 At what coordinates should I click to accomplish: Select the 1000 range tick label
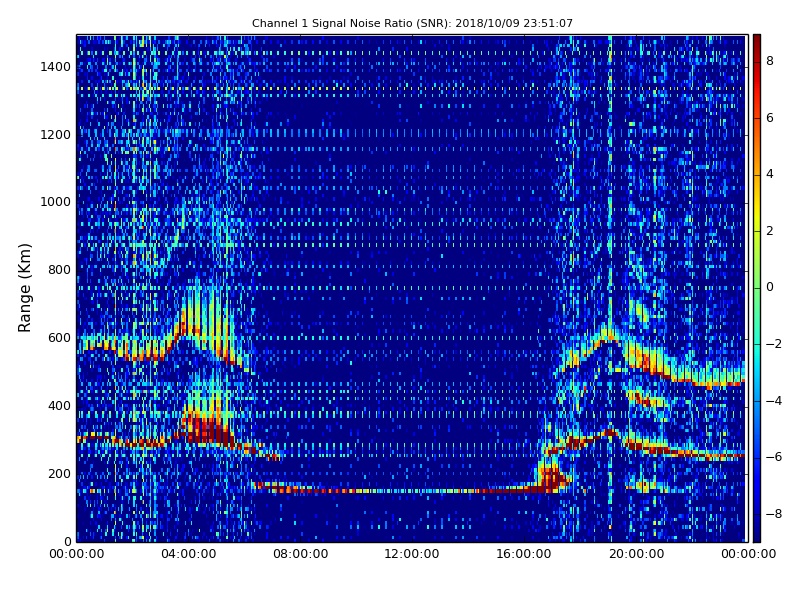(x=56, y=202)
